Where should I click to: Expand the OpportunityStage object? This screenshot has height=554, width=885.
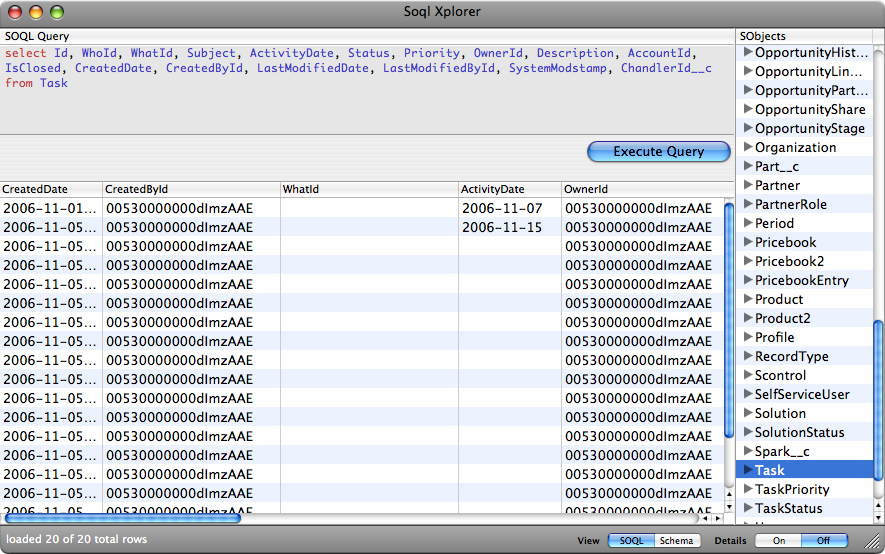(748, 127)
